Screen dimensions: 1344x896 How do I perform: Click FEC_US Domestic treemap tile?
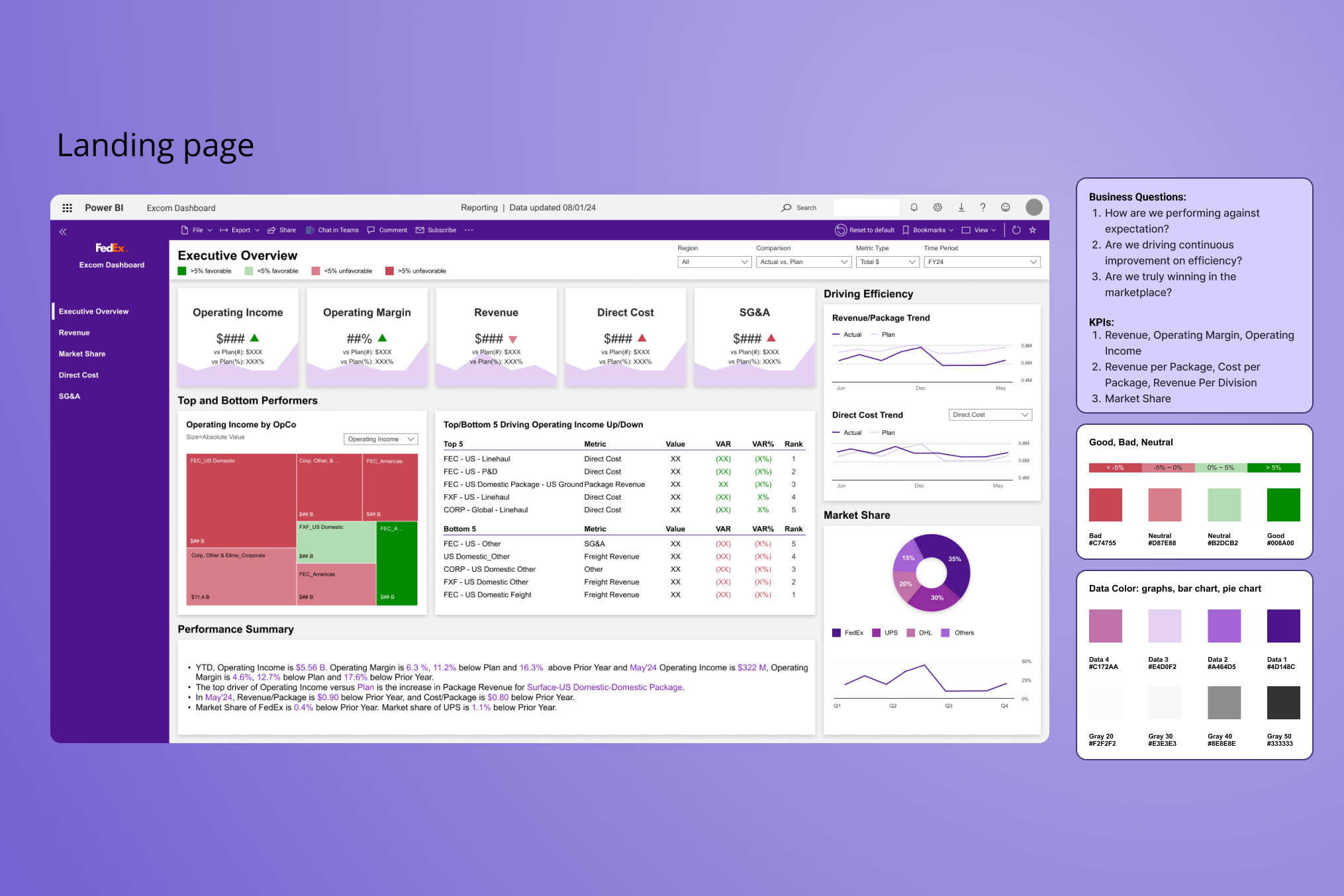241,500
